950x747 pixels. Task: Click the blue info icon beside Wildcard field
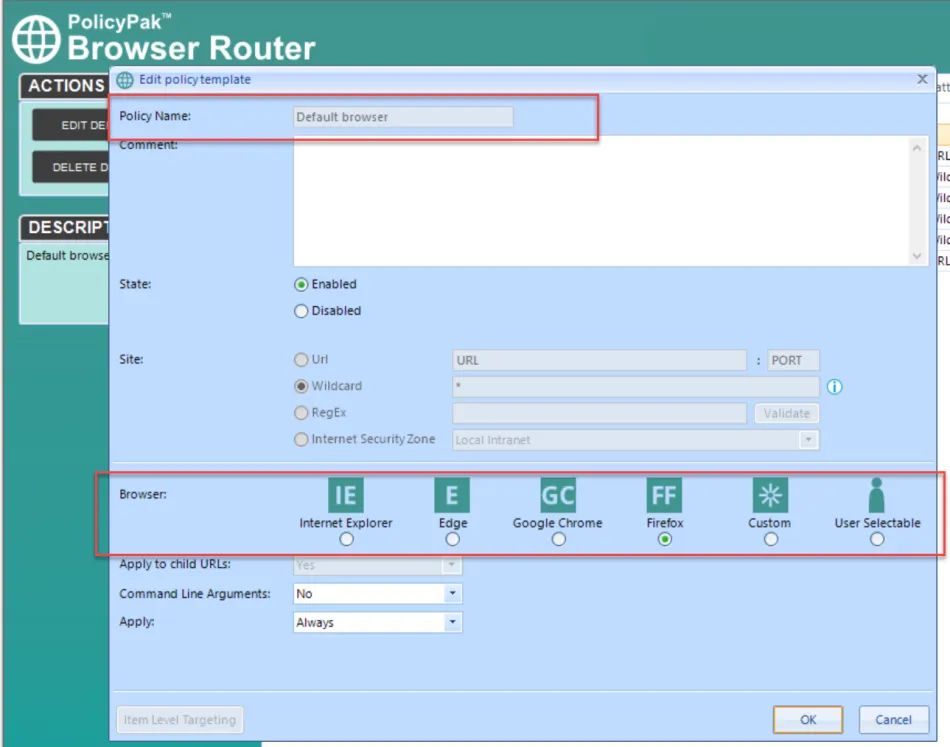coord(834,387)
